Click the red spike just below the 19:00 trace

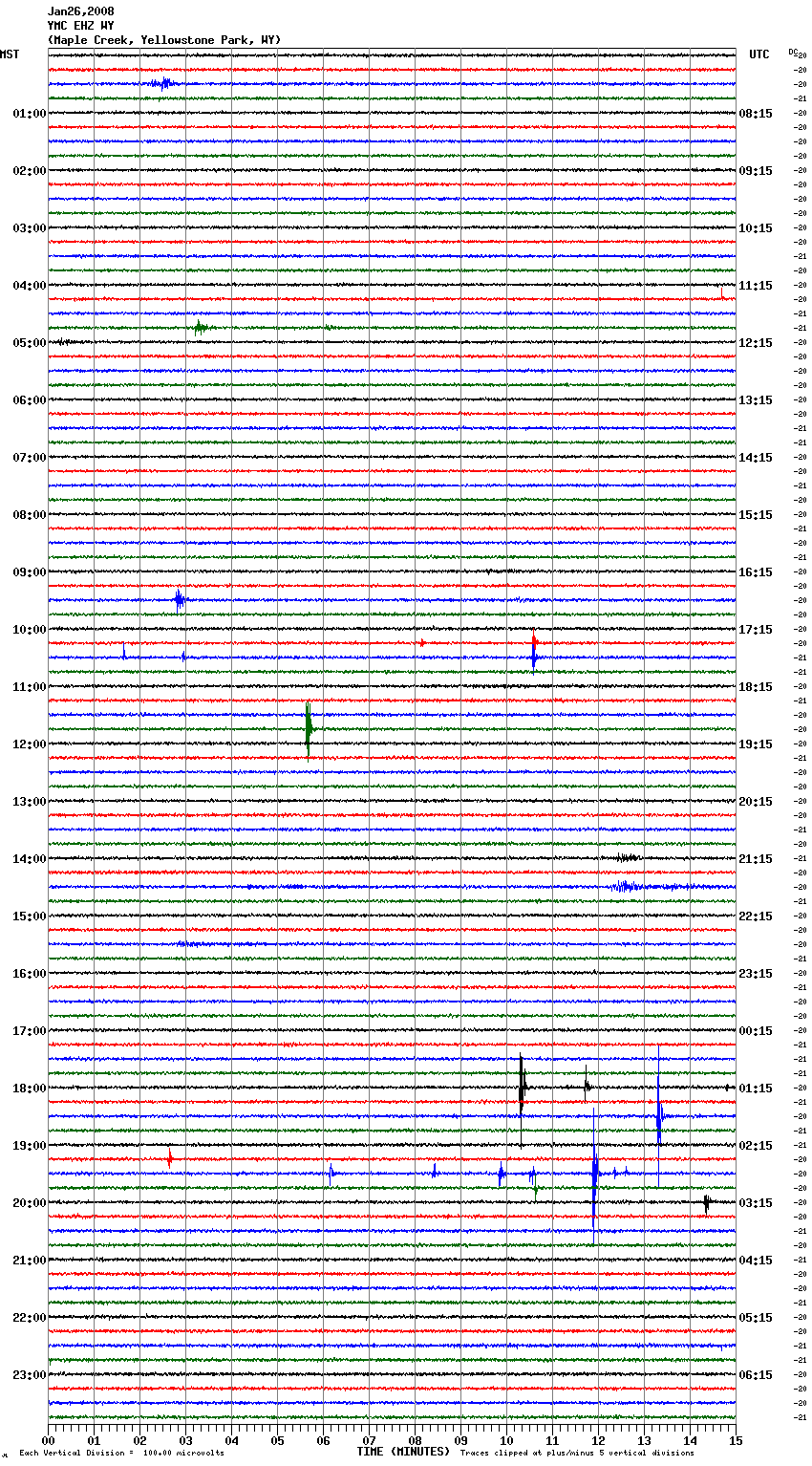coord(170,1159)
